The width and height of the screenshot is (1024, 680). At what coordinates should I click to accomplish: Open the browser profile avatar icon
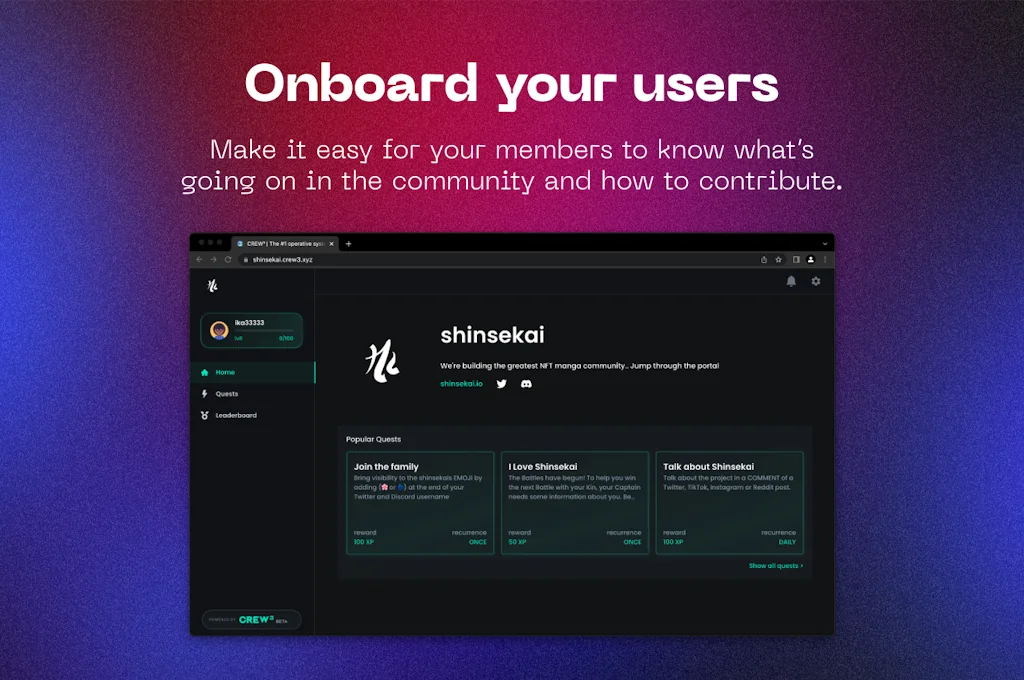(810, 259)
